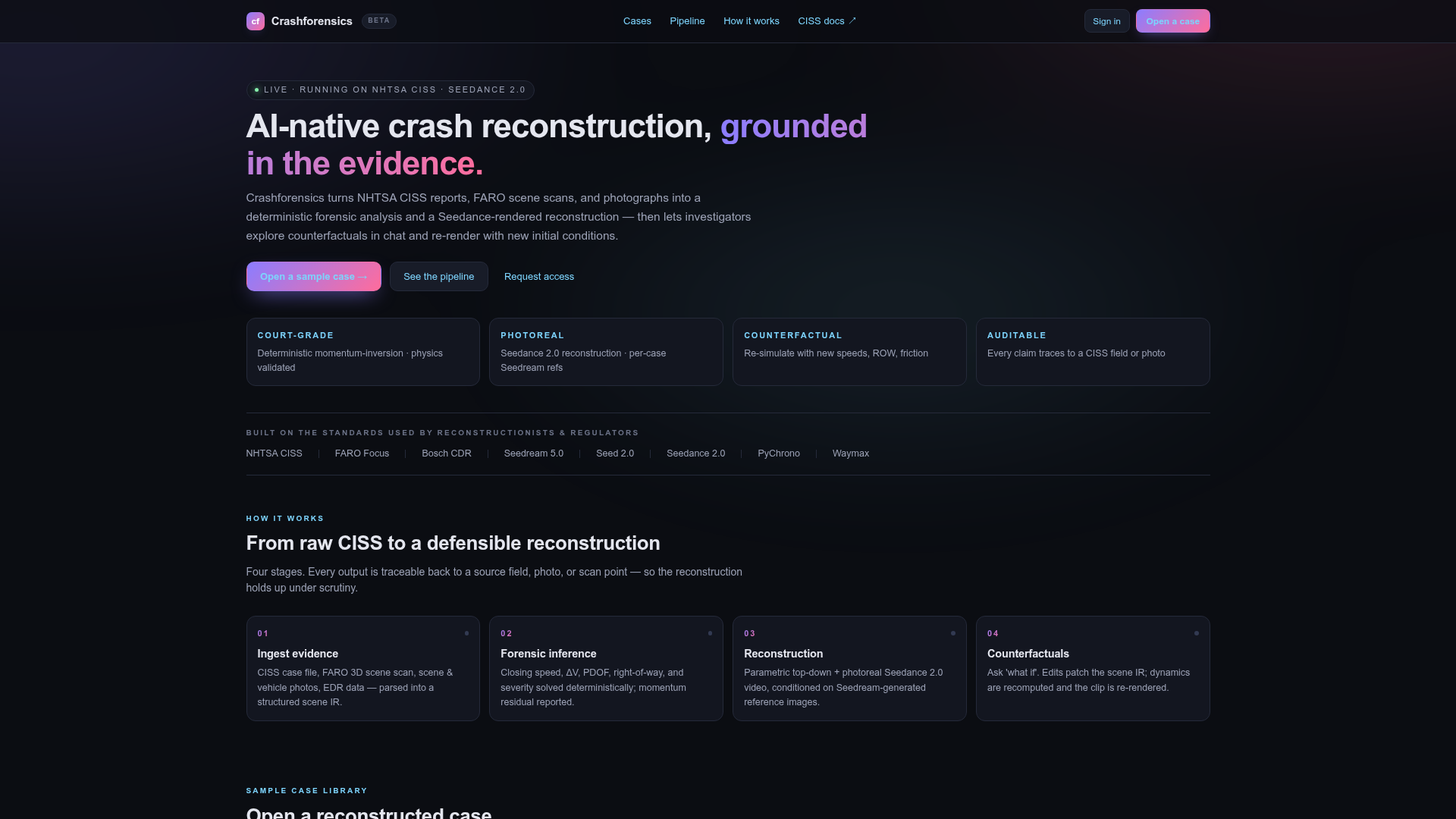Click the dot indicator on card 02
The height and width of the screenshot is (819, 1456).
click(x=710, y=633)
